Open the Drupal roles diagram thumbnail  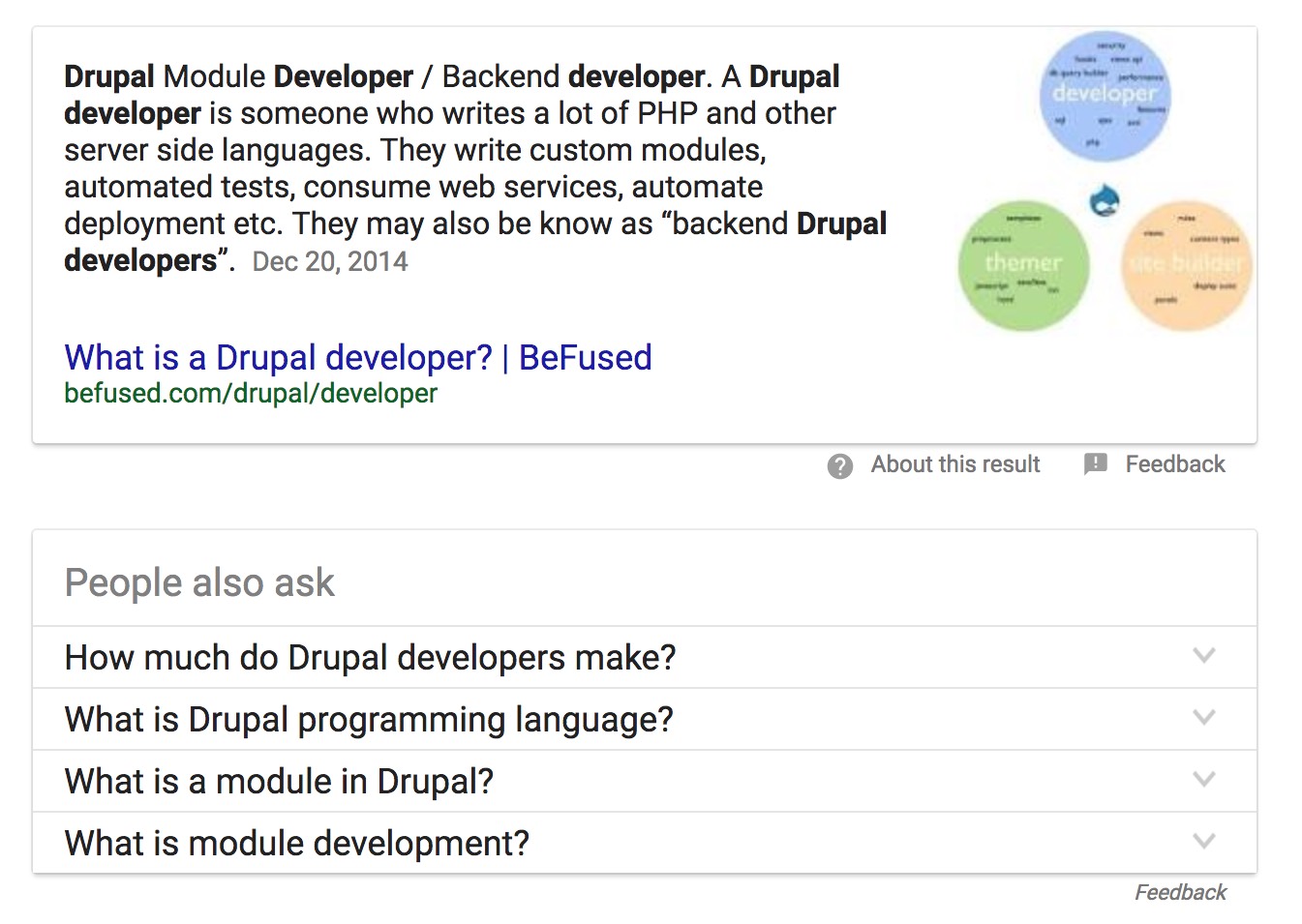tap(1104, 183)
